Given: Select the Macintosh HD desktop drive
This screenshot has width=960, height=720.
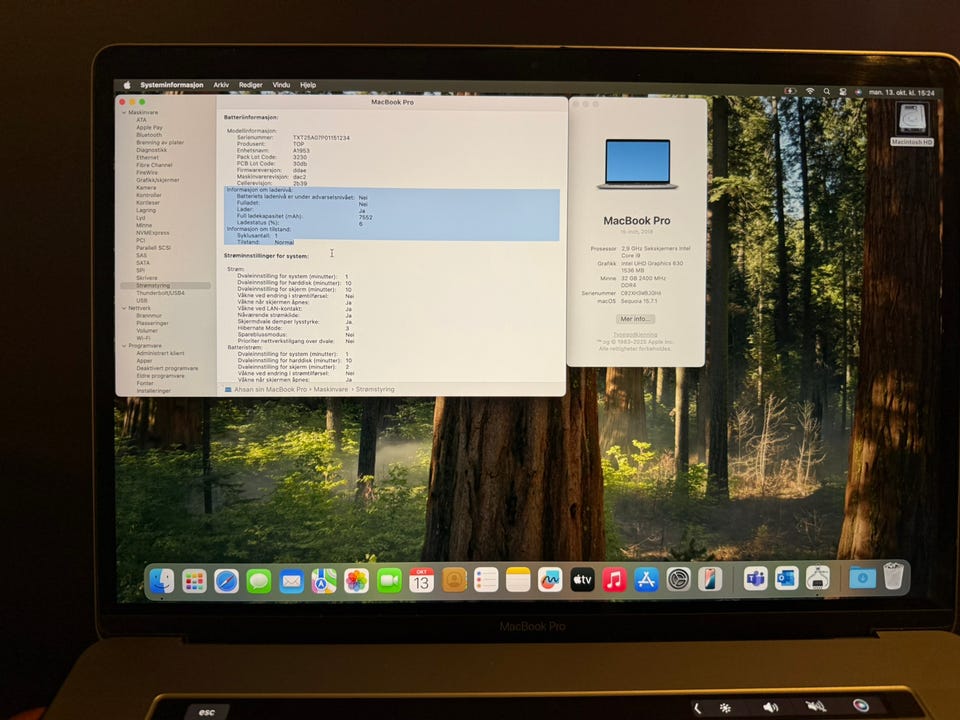Looking at the screenshot, I should [x=912, y=124].
